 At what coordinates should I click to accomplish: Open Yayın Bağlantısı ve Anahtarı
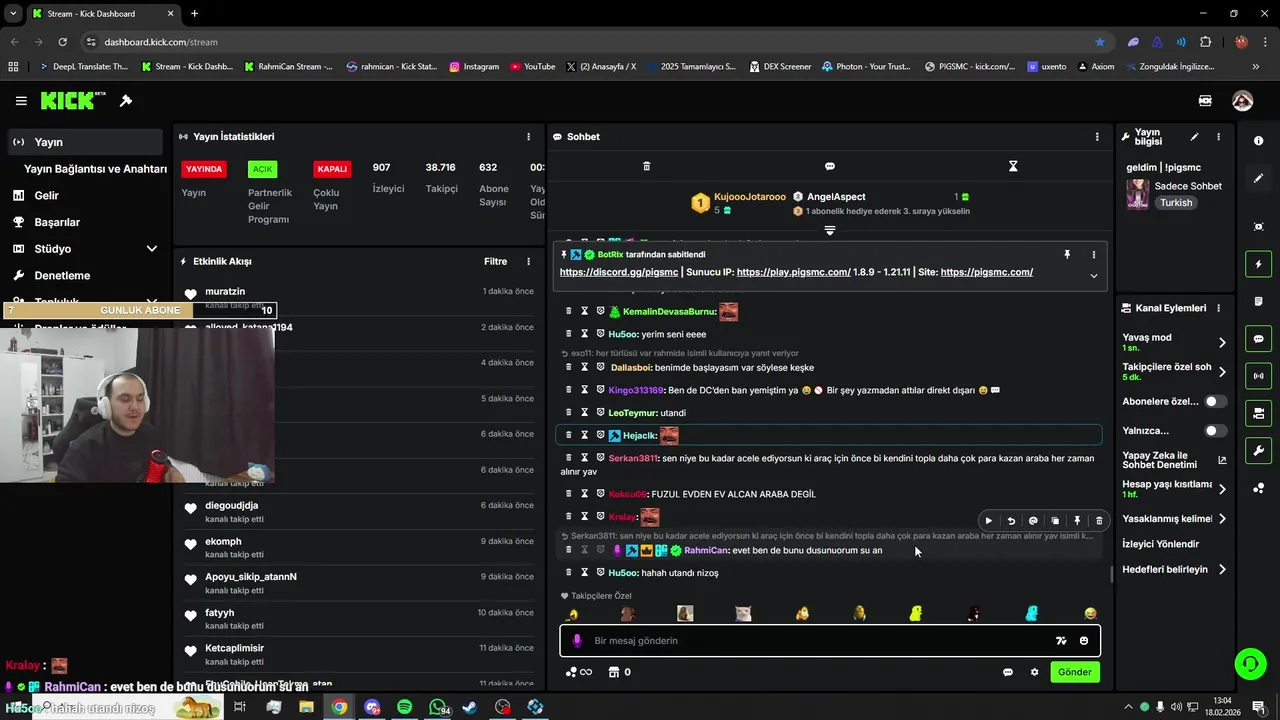(x=95, y=169)
